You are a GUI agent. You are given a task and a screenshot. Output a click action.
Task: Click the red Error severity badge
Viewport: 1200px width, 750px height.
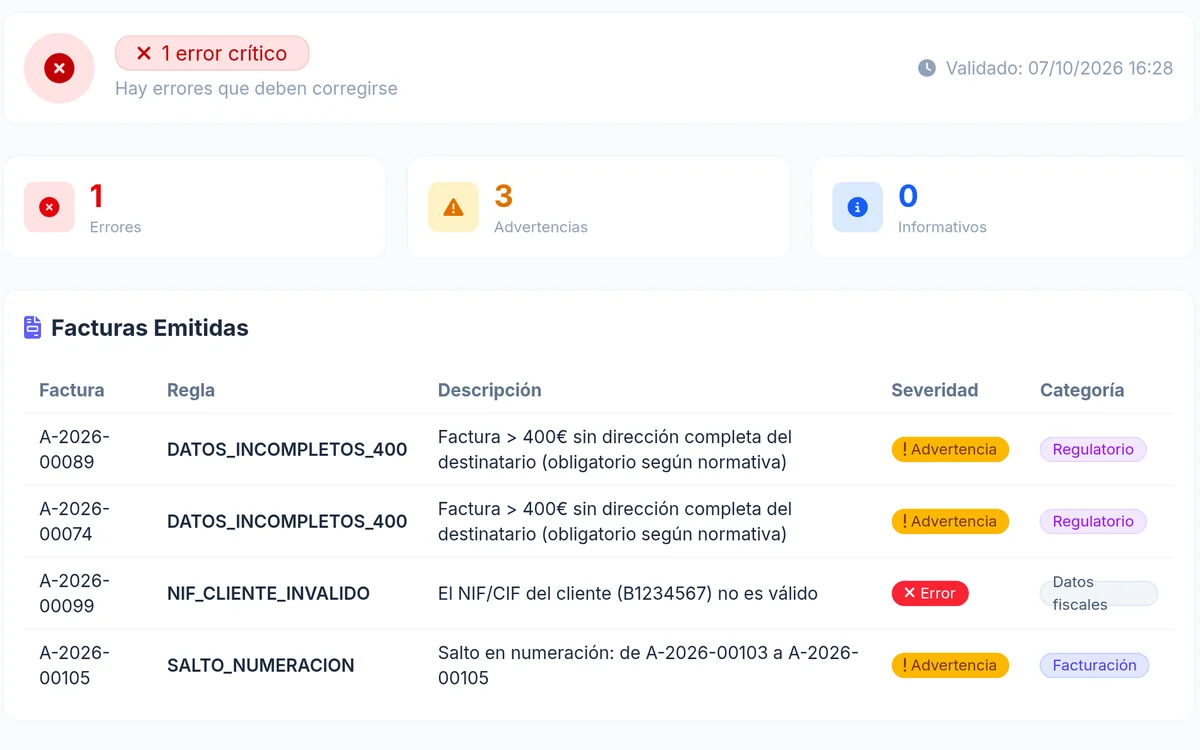[930, 594]
